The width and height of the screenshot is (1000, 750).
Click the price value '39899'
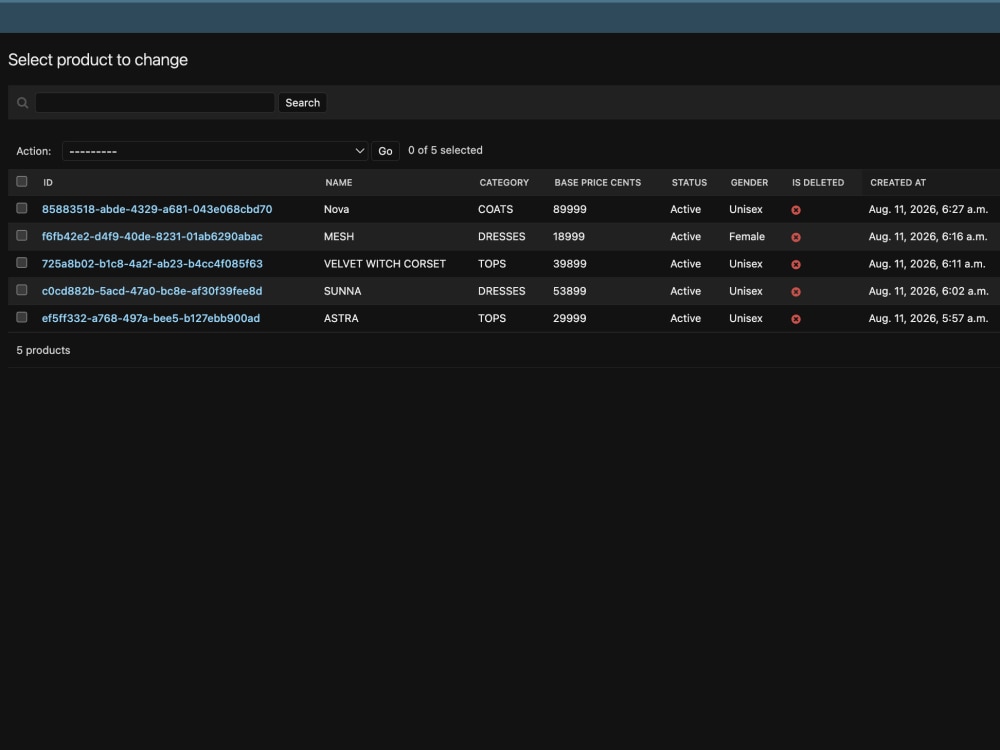tap(570, 264)
